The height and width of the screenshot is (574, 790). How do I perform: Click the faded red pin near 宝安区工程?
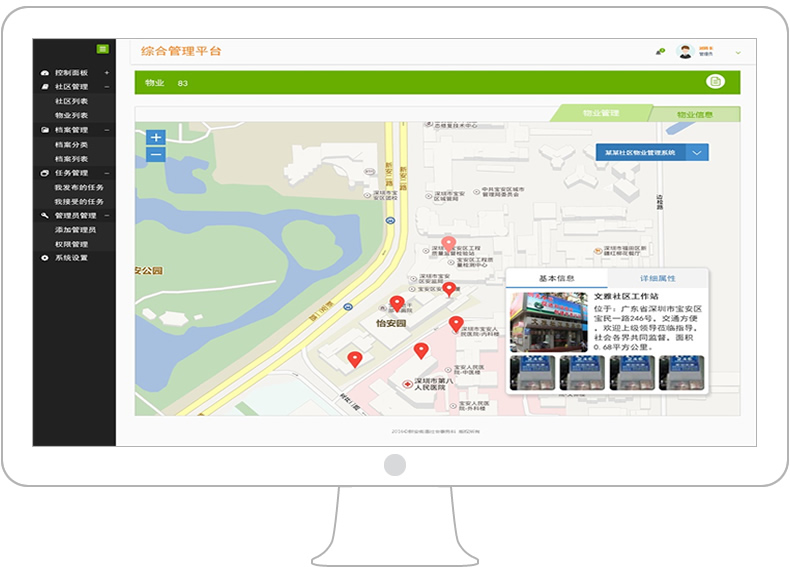448,244
